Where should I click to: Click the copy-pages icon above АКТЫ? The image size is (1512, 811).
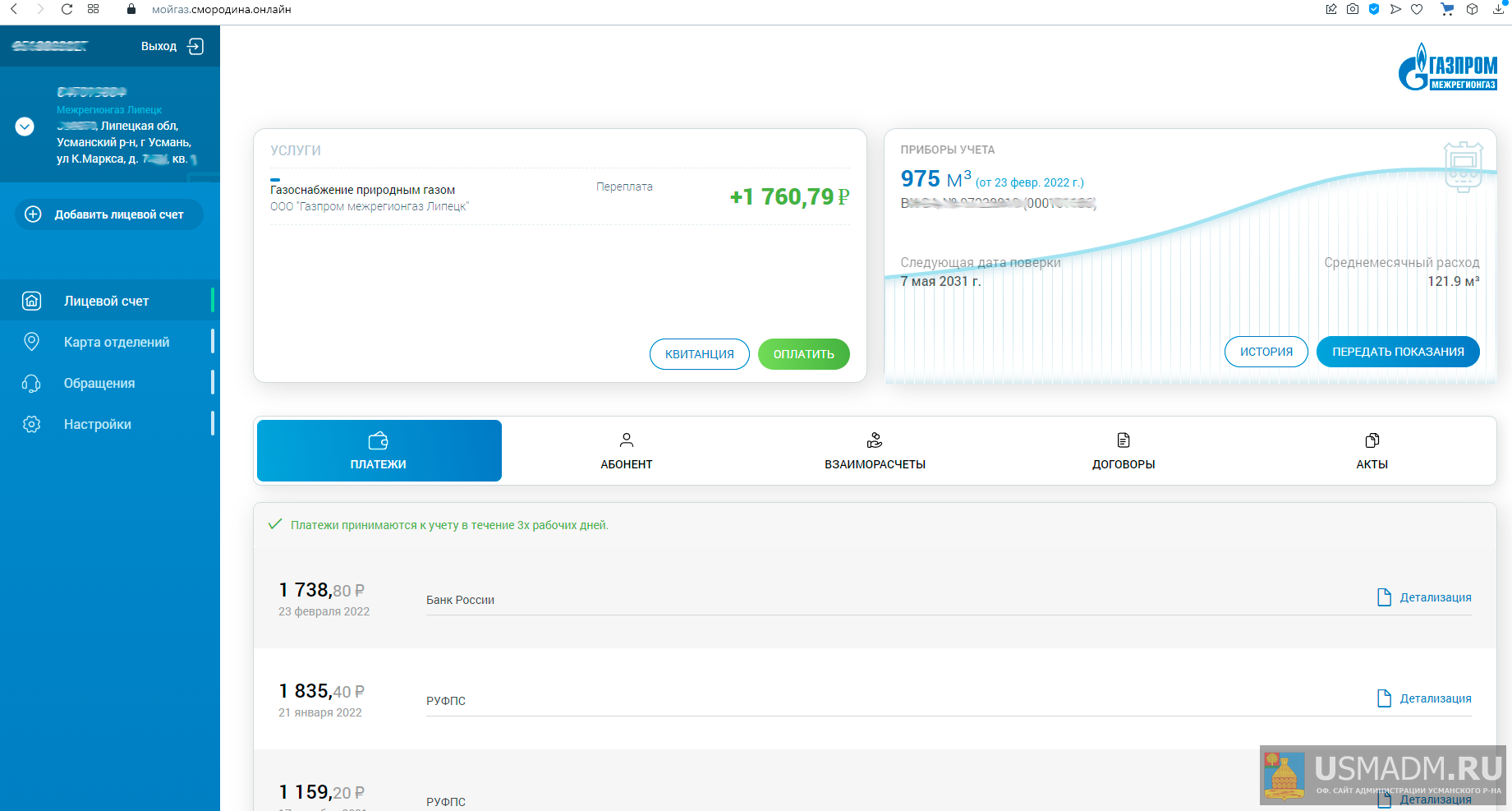pyautogui.click(x=1372, y=440)
